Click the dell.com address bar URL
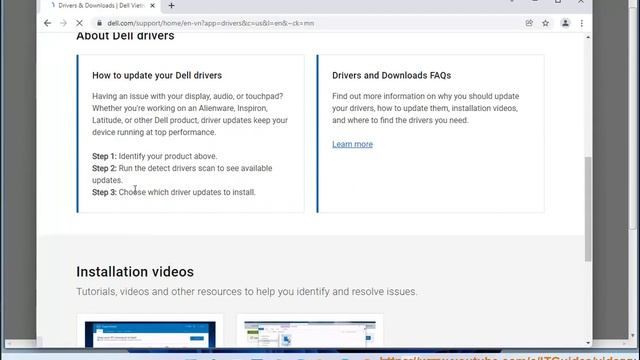 pos(211,23)
